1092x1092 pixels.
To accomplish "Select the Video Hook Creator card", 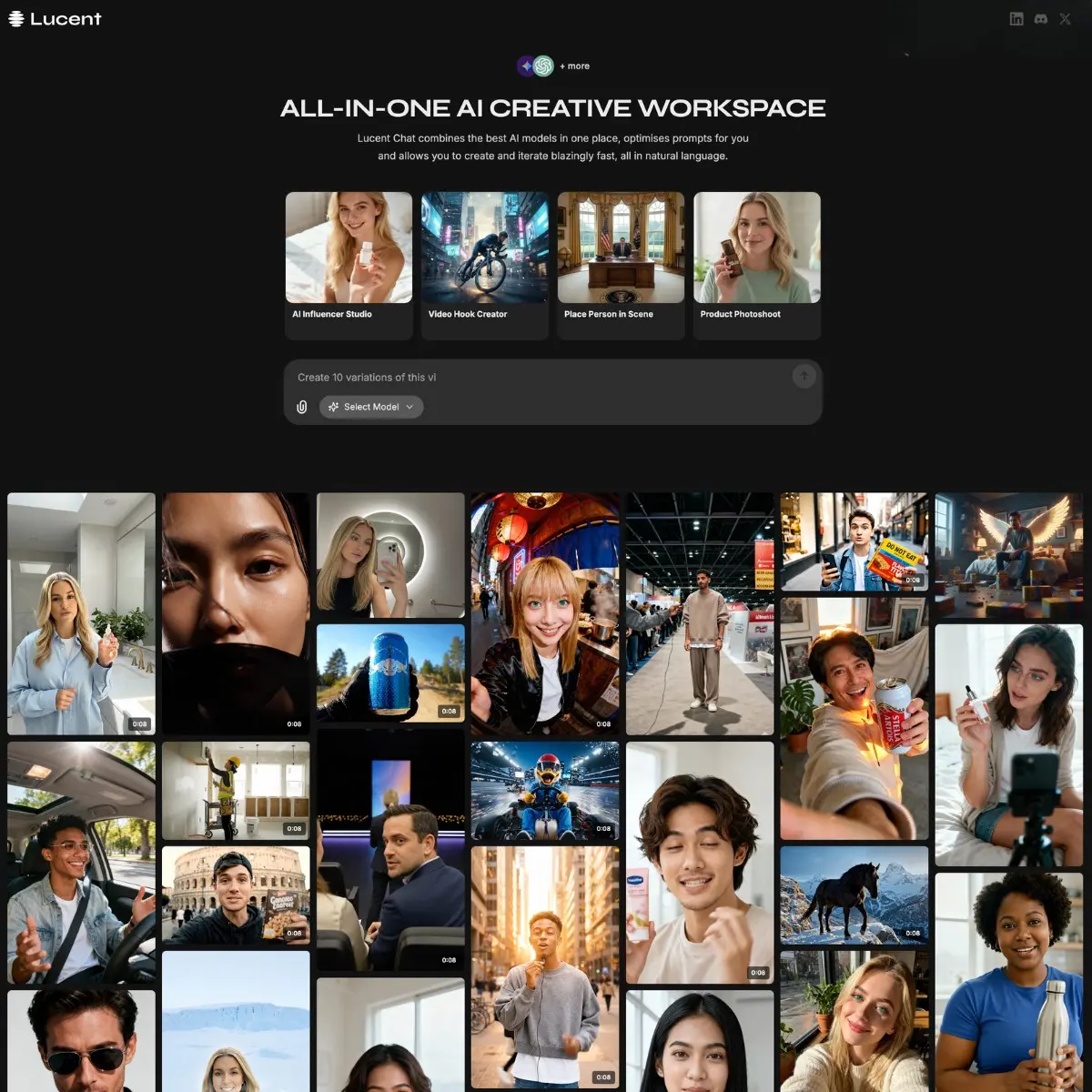I will pos(484,264).
